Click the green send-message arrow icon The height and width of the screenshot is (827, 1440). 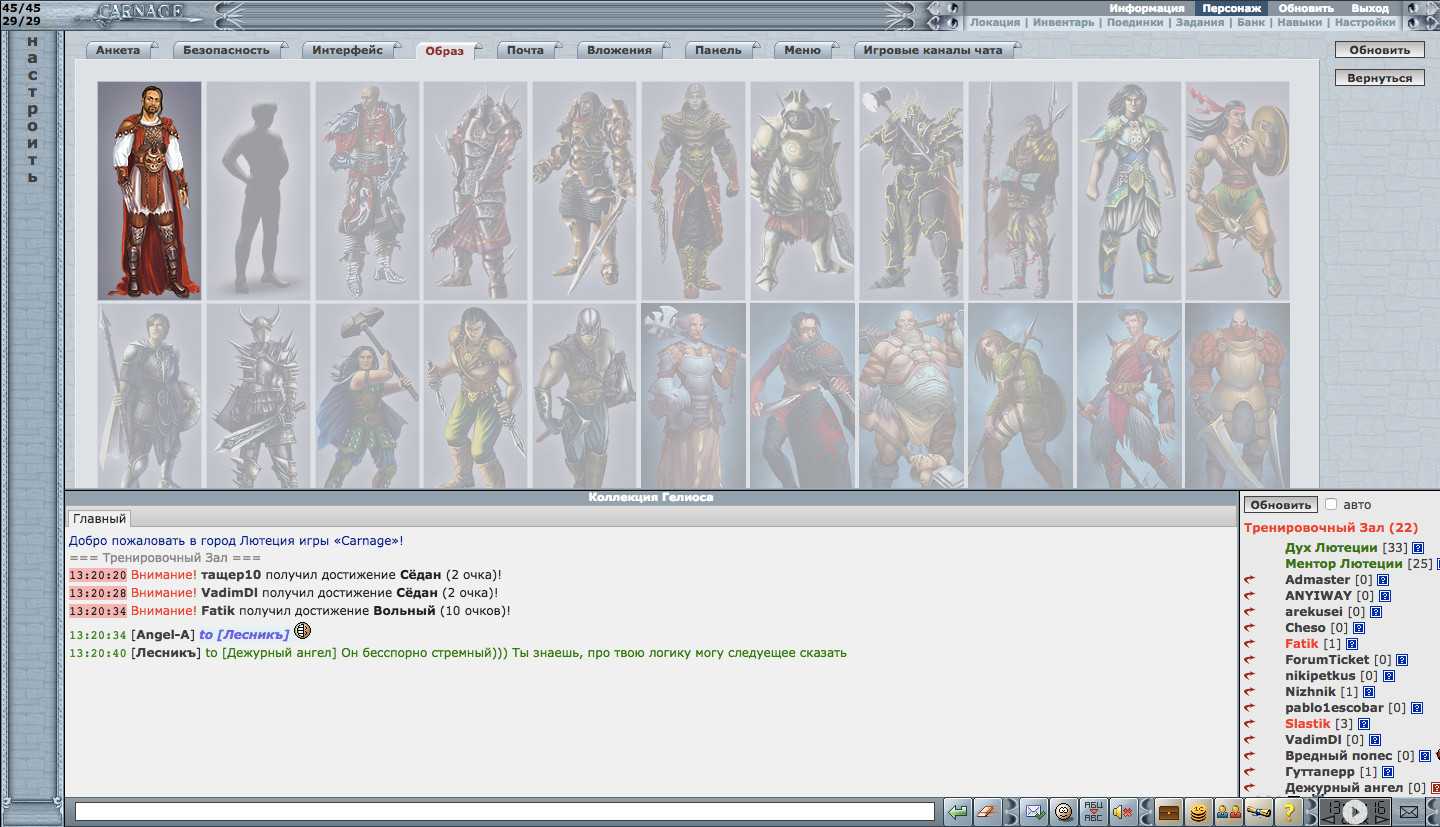pos(958,811)
